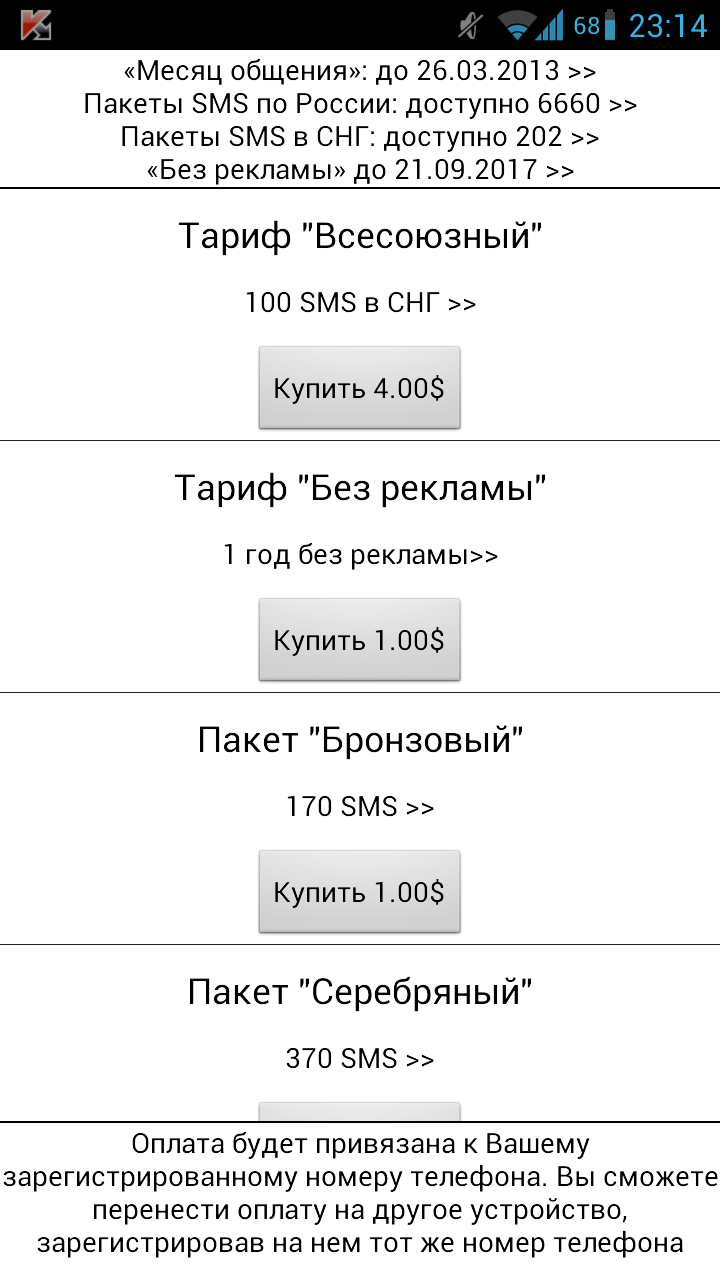The image size is (720, 1280).
Task: Expand 170 SMS >> details
Action: (x=360, y=807)
